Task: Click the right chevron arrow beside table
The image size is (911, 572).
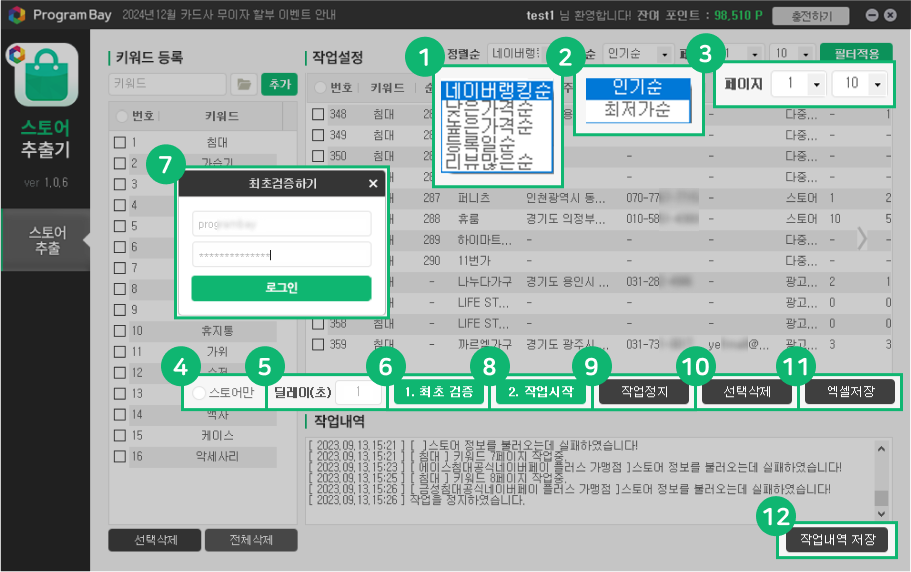Action: coord(862,238)
